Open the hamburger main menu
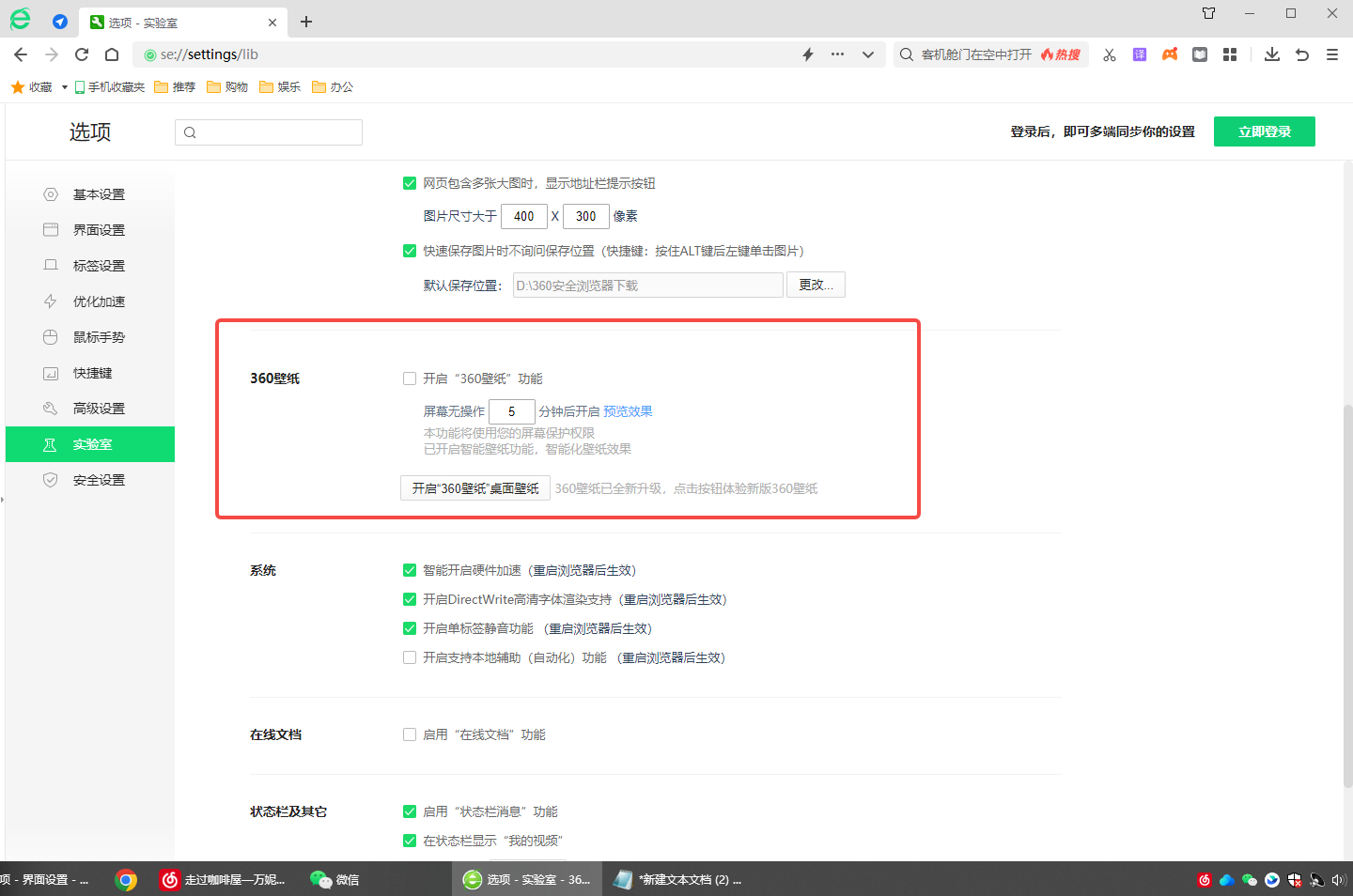The width and height of the screenshot is (1353, 896). pyautogui.click(x=1332, y=54)
